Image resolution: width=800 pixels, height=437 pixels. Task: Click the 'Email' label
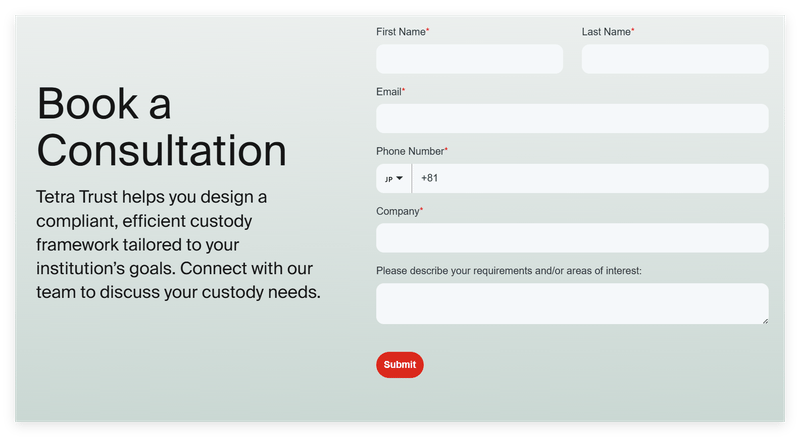pos(390,92)
